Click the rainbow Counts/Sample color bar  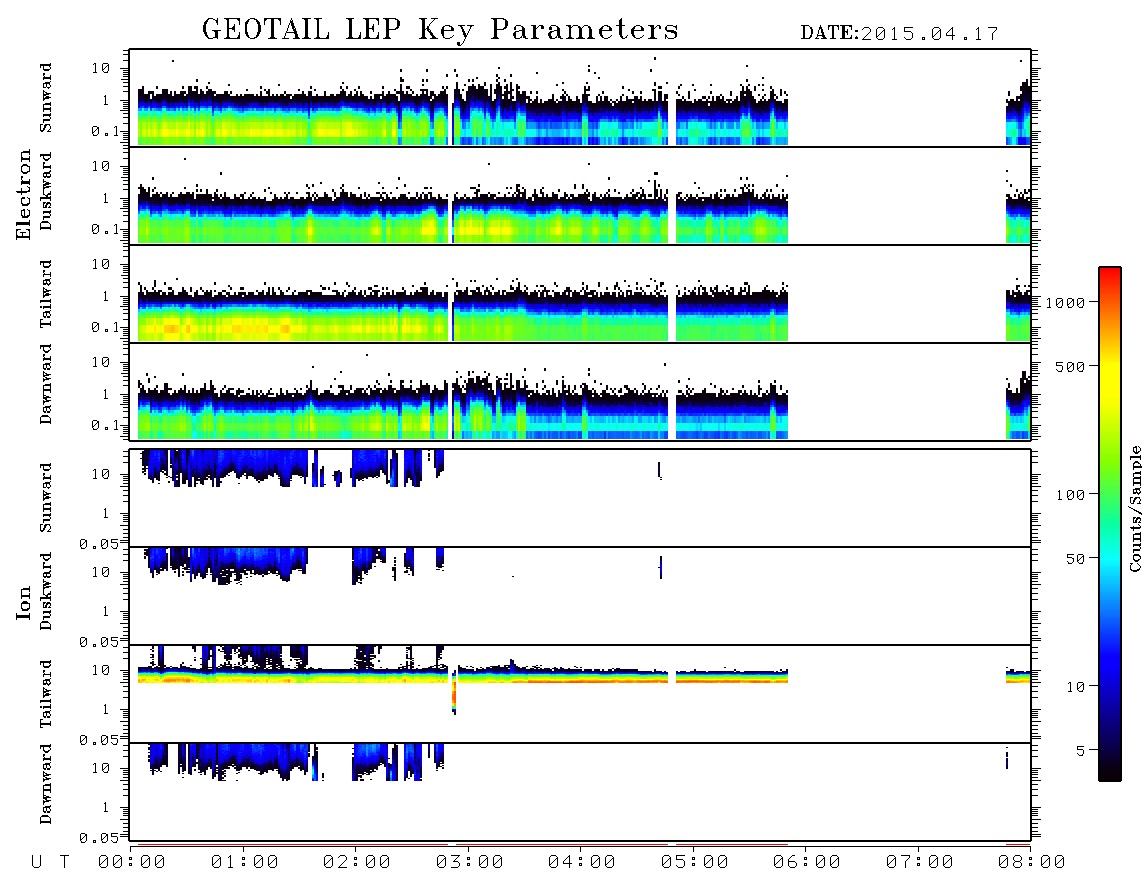point(1109,524)
